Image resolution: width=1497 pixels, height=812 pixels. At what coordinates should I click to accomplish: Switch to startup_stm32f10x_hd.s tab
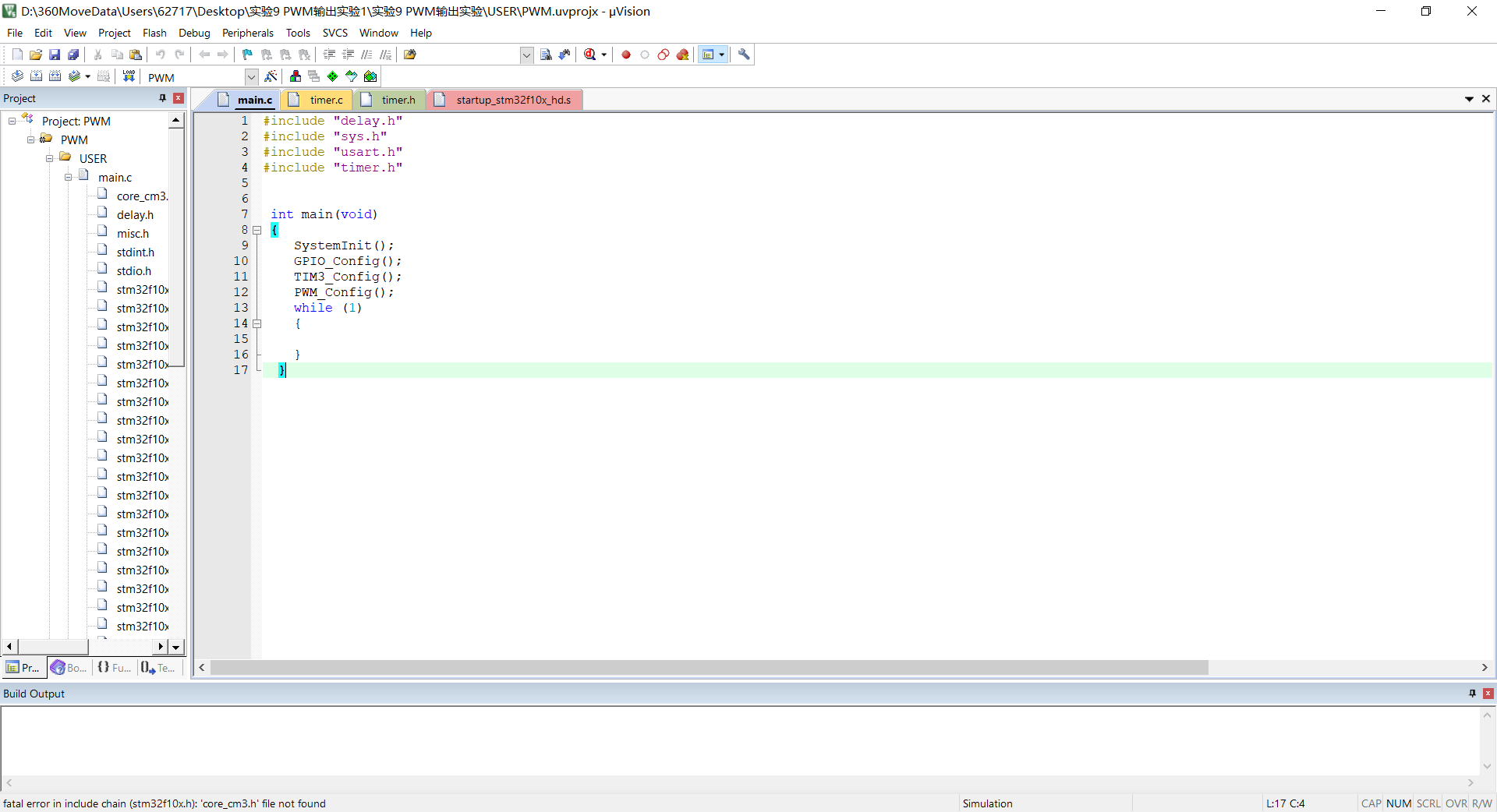(504, 100)
